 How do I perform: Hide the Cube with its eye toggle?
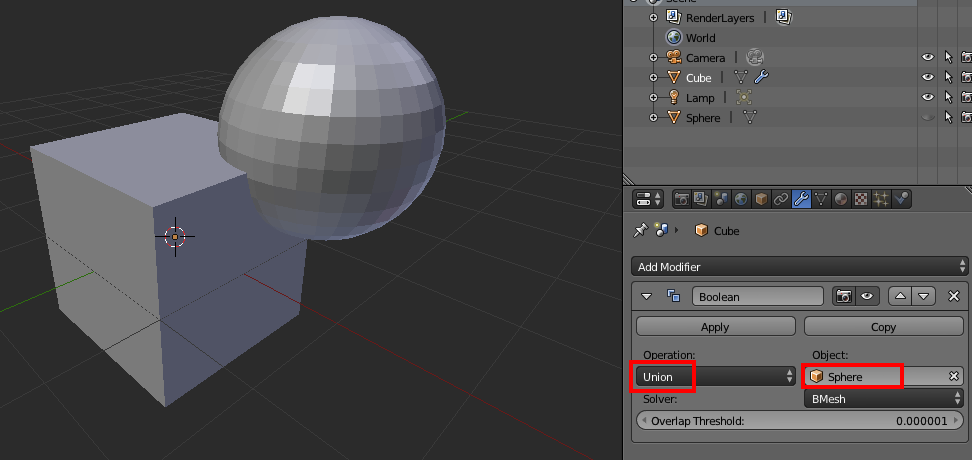coord(927,77)
